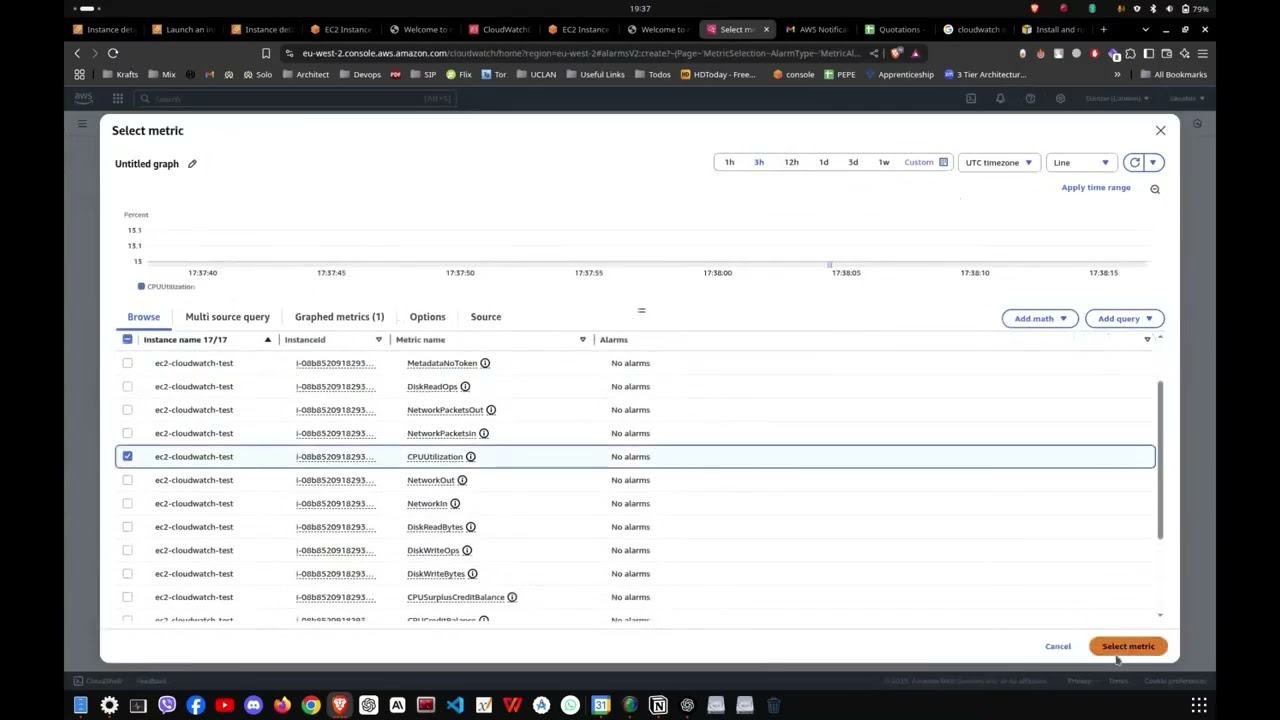Show info for NetworkPacketsOut metric
Viewport: 1280px width, 720px height.
click(491, 410)
